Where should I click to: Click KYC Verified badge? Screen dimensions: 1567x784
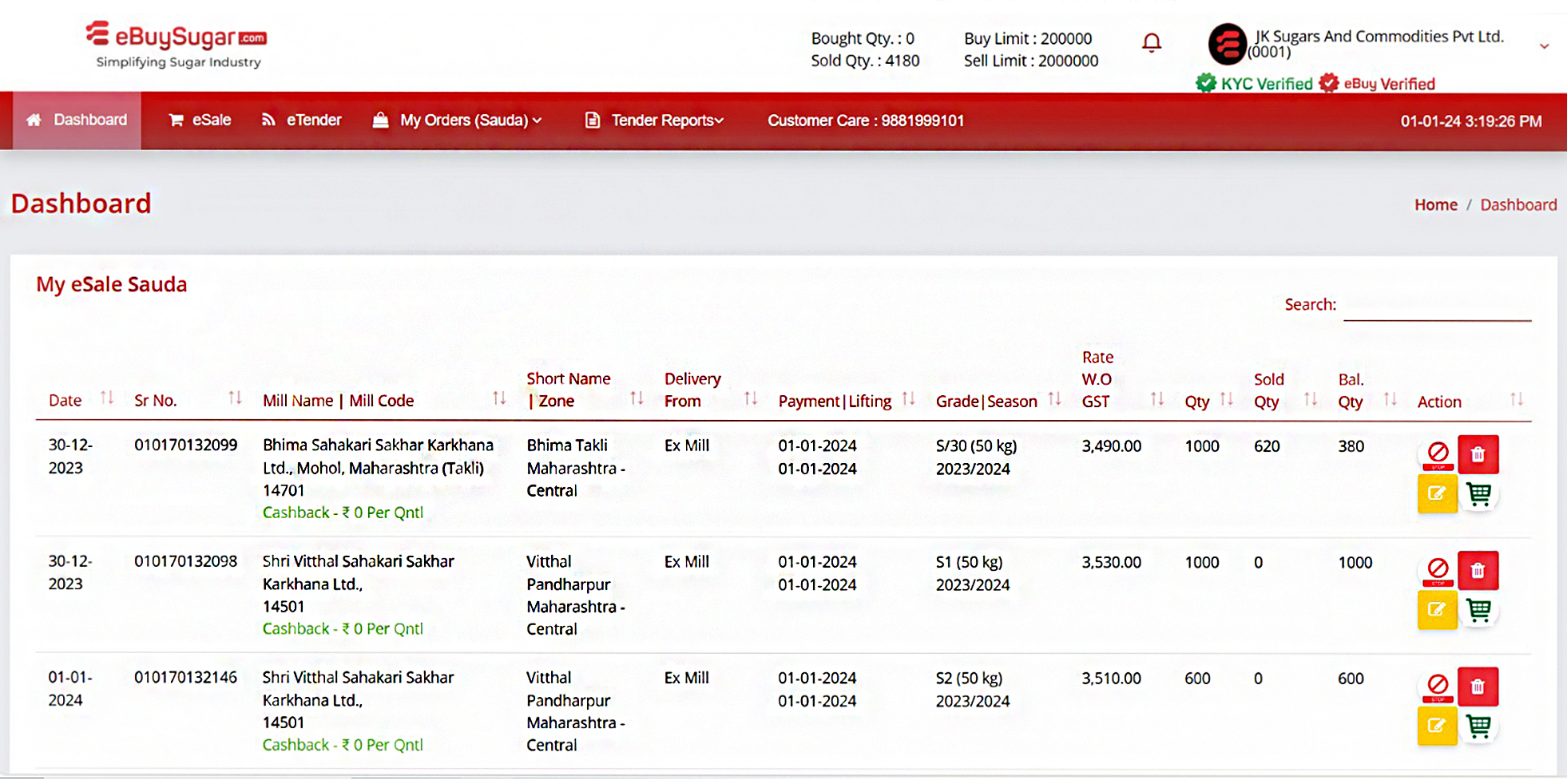tap(1254, 83)
